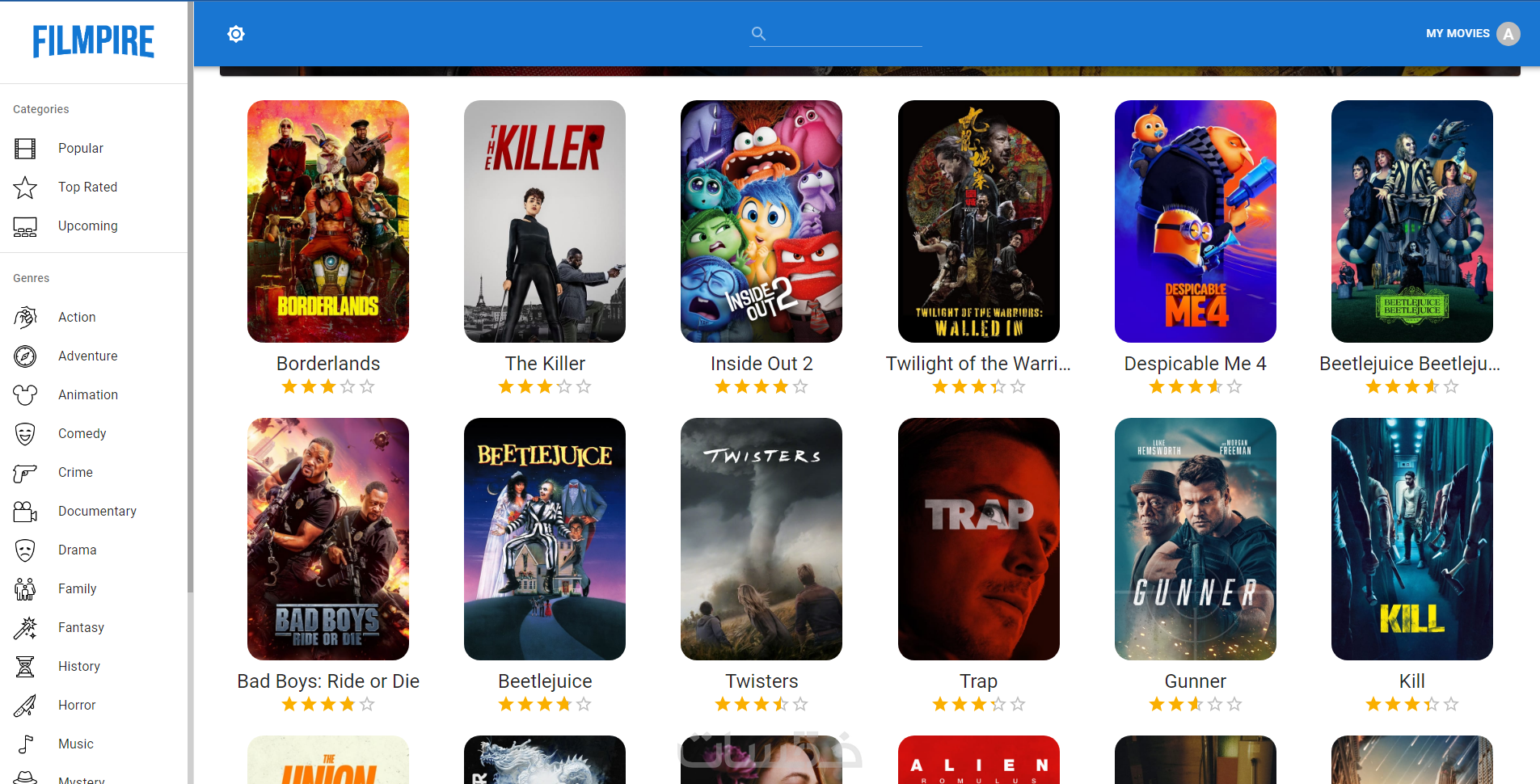Click the Top Rated star icon
This screenshot has width=1540, height=784.
pyautogui.click(x=25, y=188)
